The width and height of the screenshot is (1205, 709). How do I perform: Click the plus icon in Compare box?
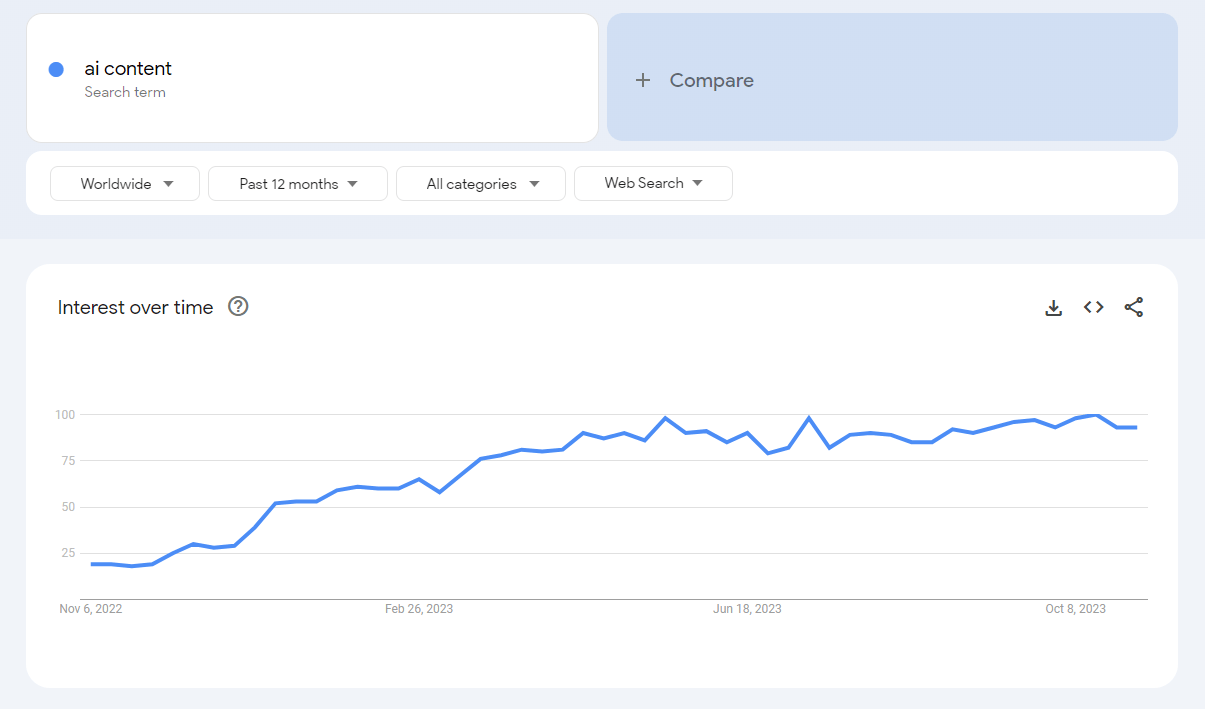point(643,80)
